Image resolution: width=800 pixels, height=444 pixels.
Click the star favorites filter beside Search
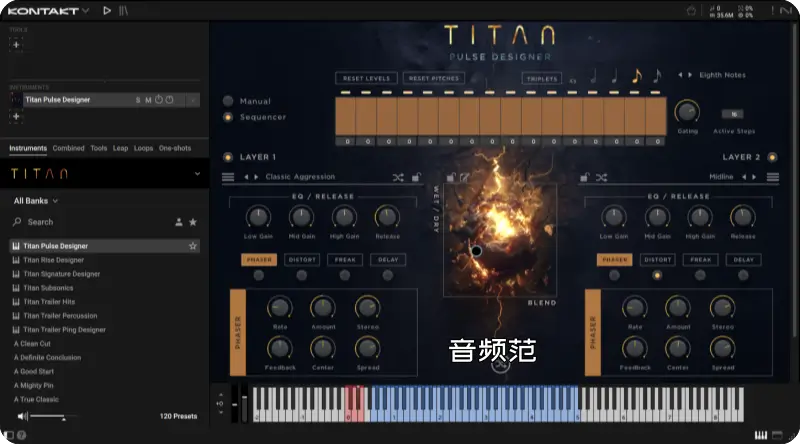click(x=193, y=222)
